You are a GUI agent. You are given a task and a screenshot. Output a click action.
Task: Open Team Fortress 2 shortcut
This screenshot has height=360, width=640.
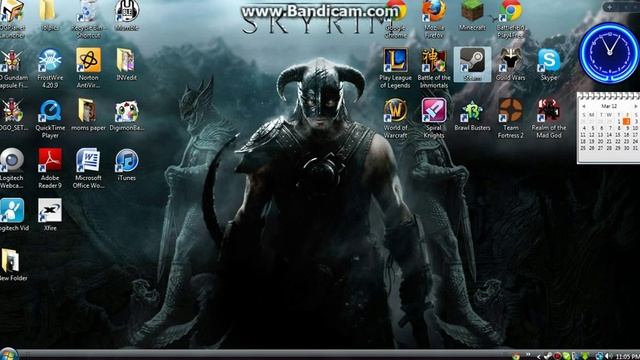tap(510, 119)
